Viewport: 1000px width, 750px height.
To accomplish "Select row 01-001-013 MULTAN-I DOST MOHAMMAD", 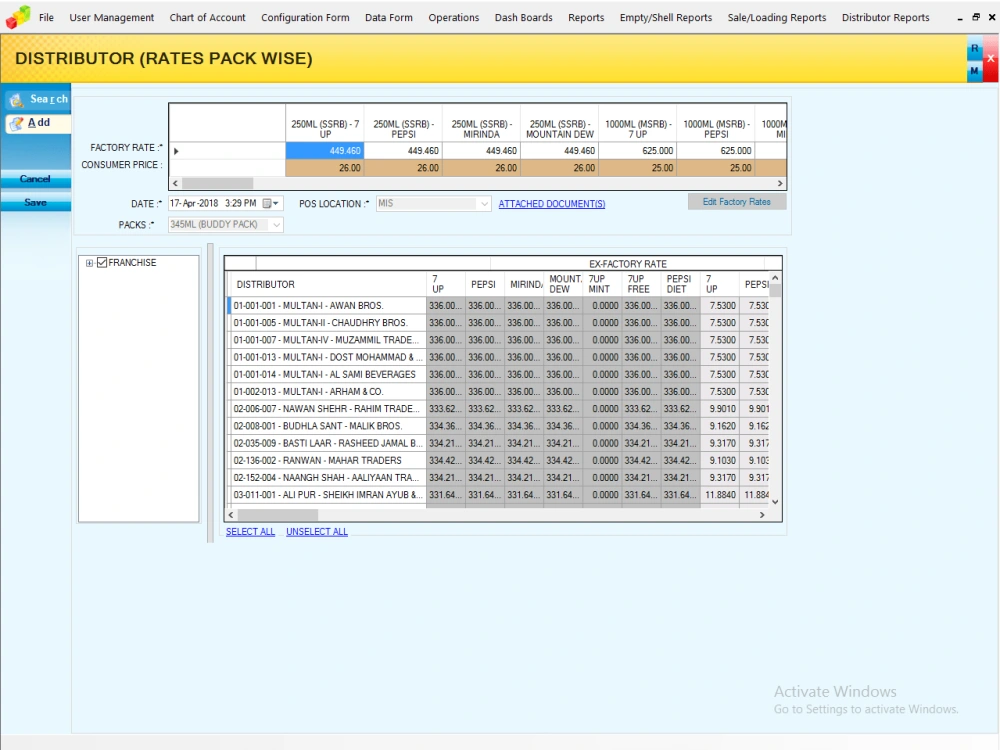I will [x=327, y=357].
